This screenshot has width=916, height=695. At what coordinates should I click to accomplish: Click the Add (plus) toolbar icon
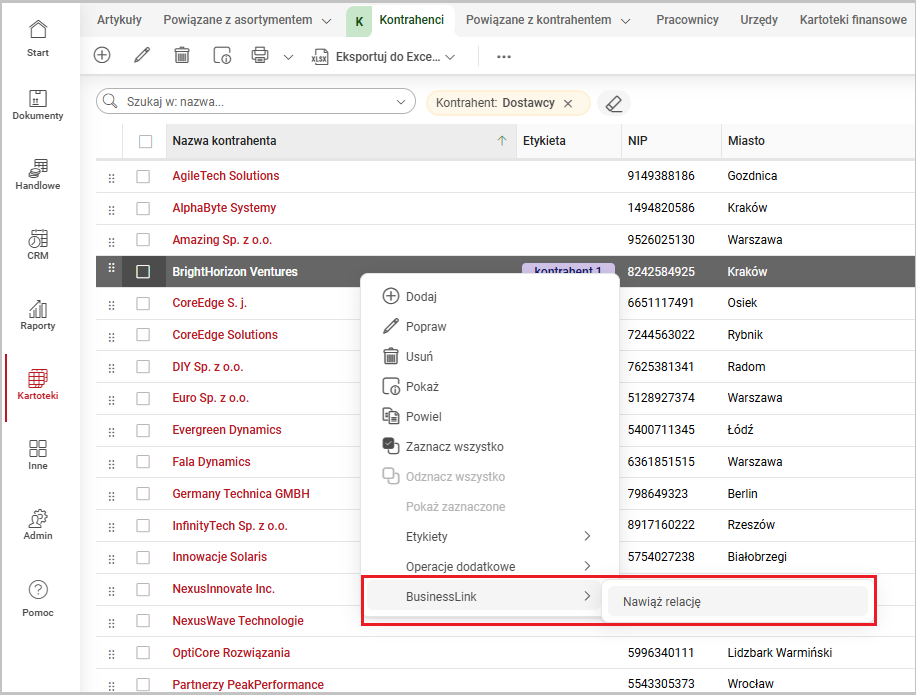pos(102,56)
